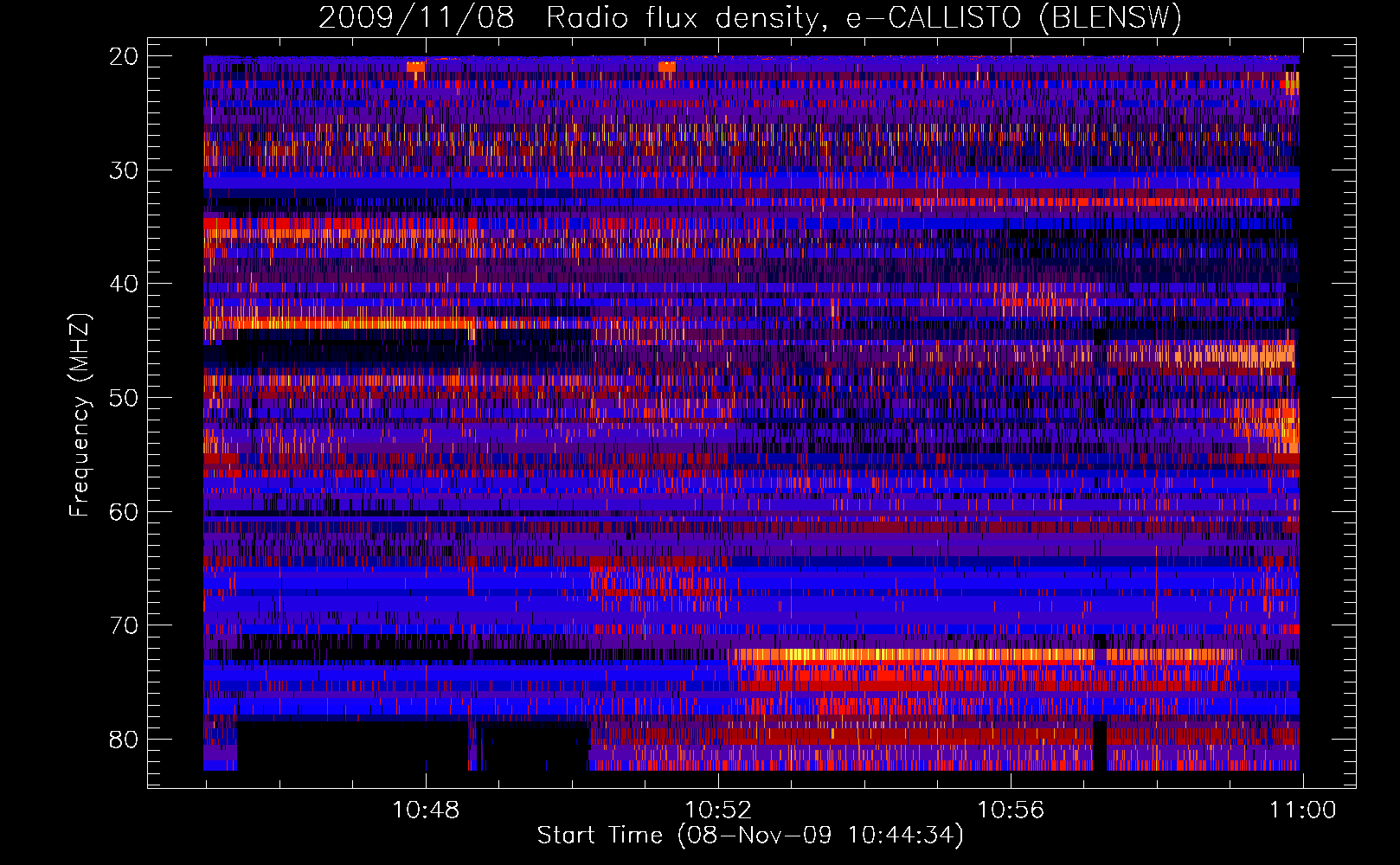Click the '10:48' time tick label
The image size is (1400, 865).
pos(426,811)
